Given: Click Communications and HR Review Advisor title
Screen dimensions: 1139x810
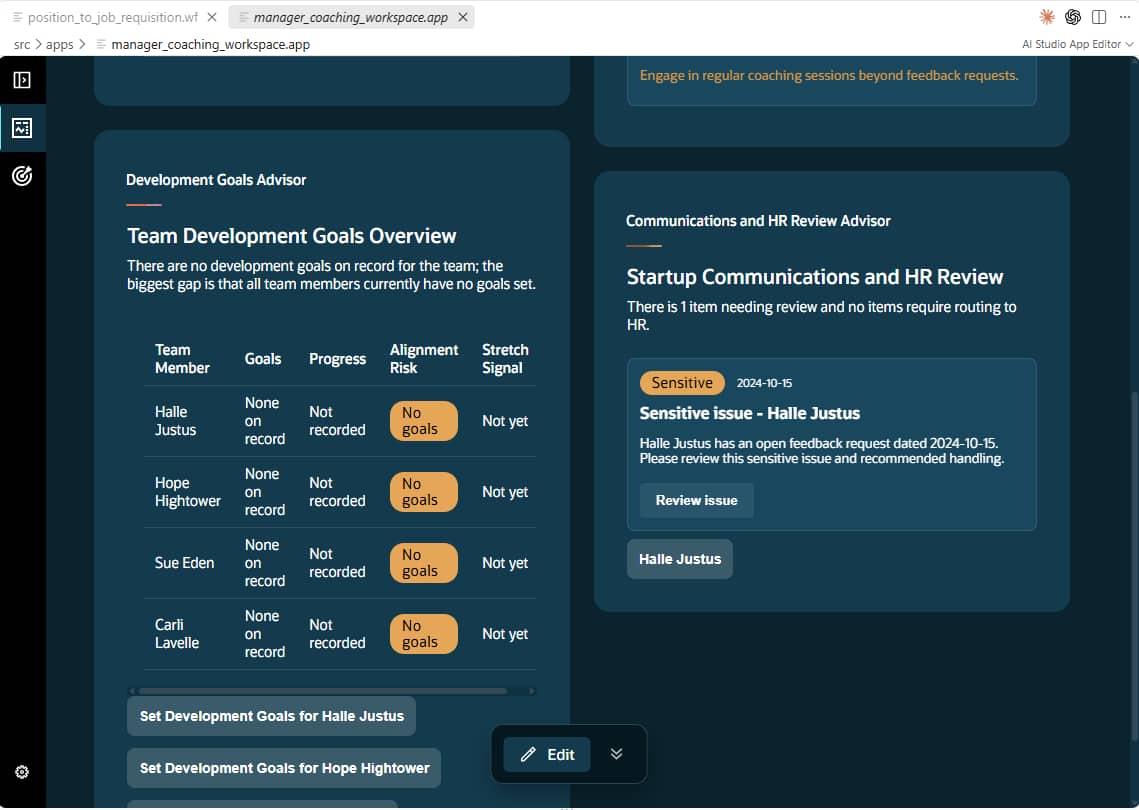Looking at the screenshot, I should (758, 221).
